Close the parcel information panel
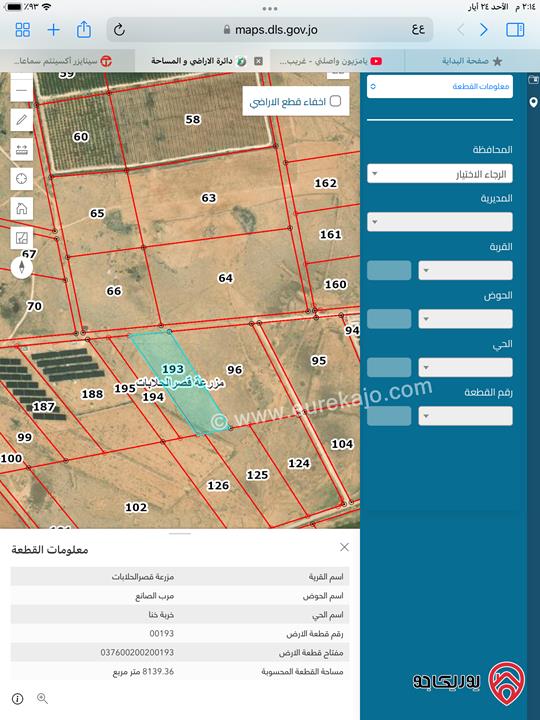Screen dimensions: 540x720 pos(344,547)
